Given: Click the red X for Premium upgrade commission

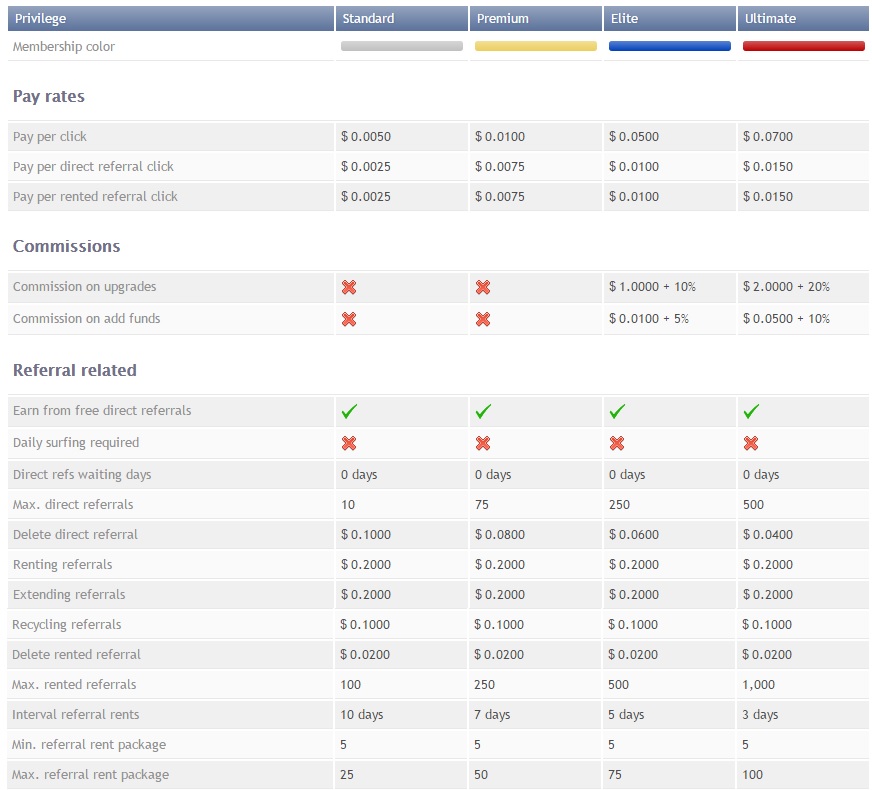Looking at the screenshot, I should [483, 287].
